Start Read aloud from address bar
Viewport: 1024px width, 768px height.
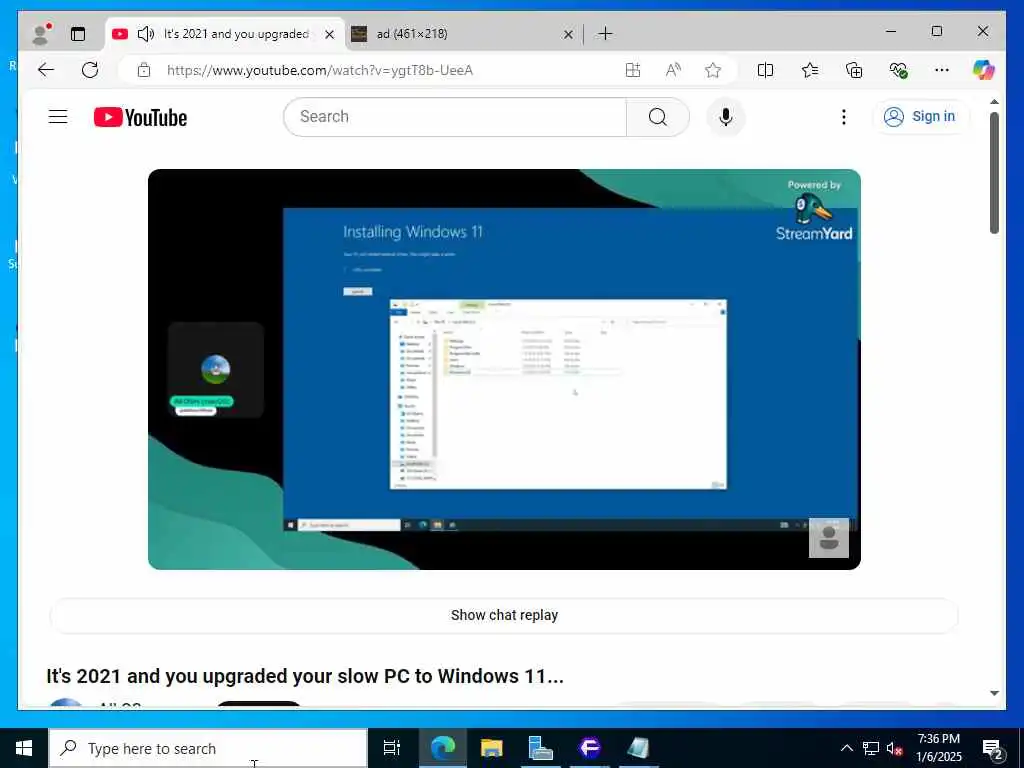(673, 70)
